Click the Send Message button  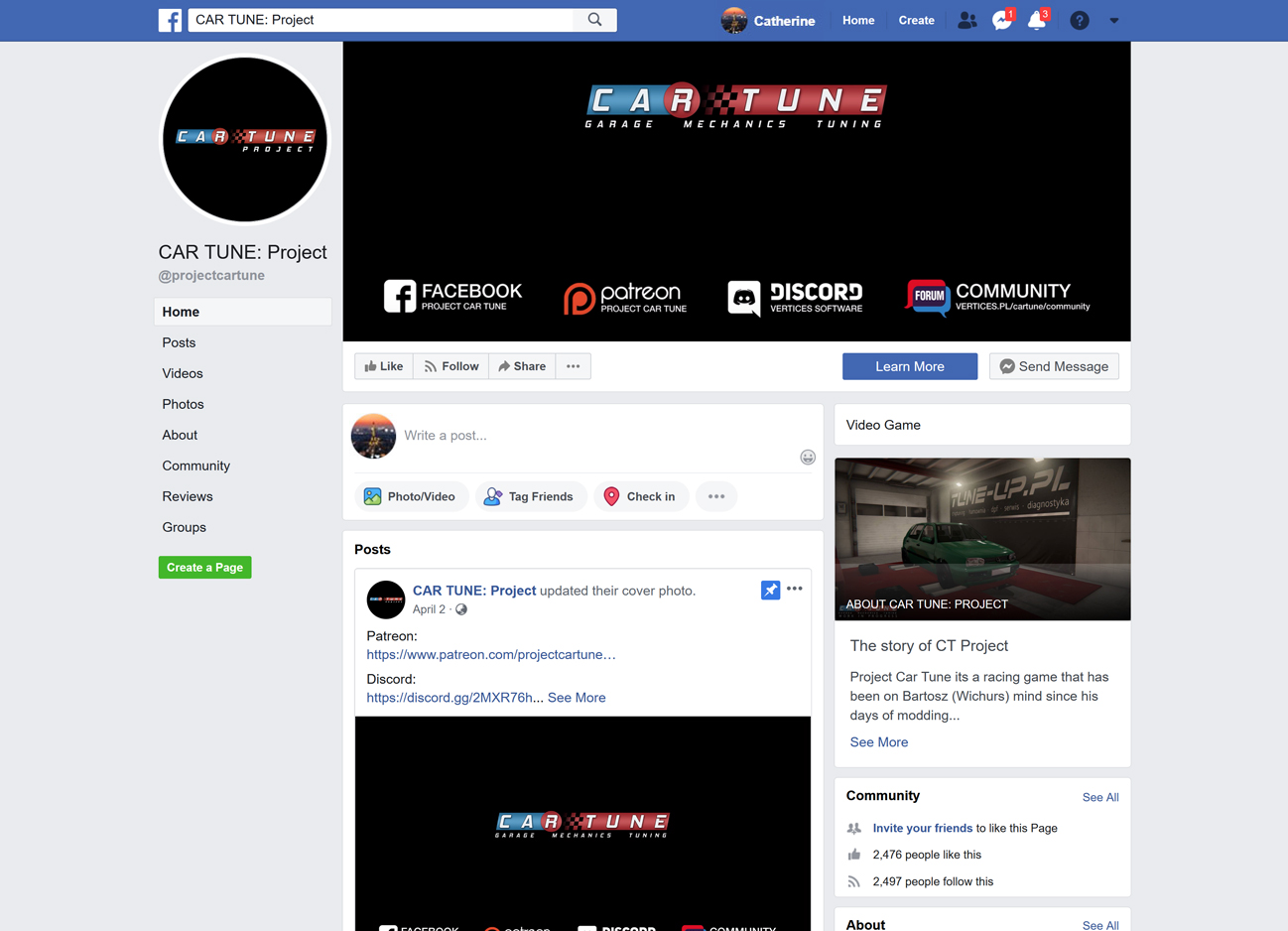coord(1054,366)
